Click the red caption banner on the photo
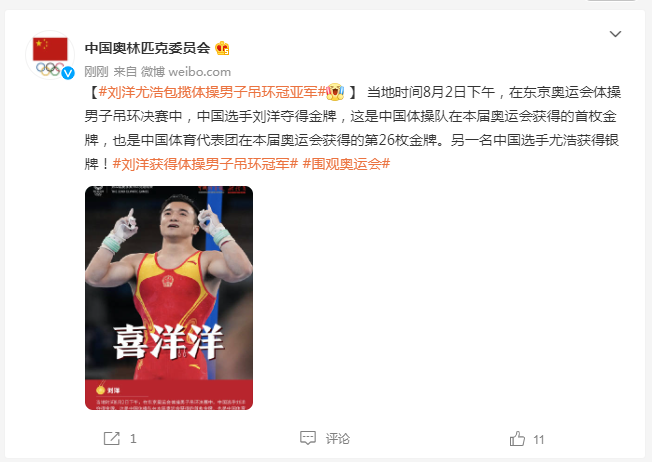This screenshot has width=652, height=462. pos(169,395)
